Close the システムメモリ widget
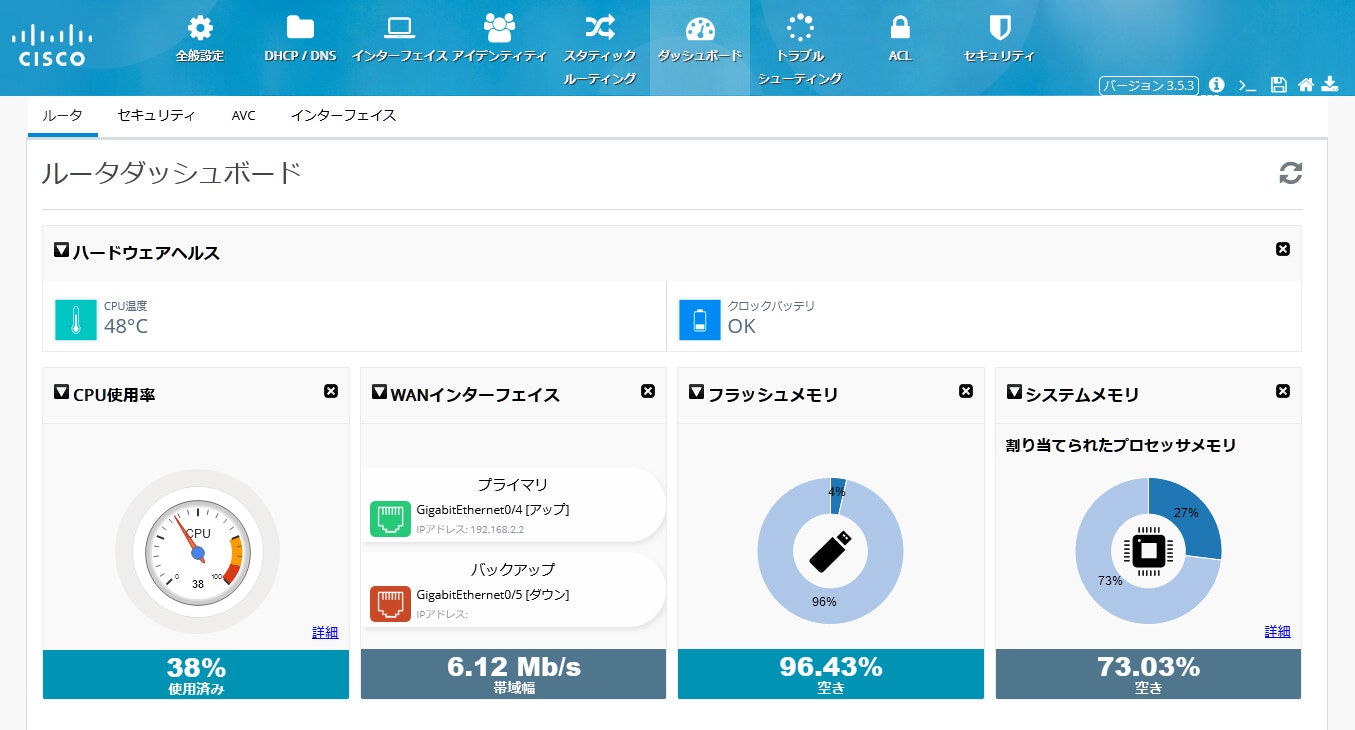The width and height of the screenshot is (1355, 730). [x=1283, y=391]
